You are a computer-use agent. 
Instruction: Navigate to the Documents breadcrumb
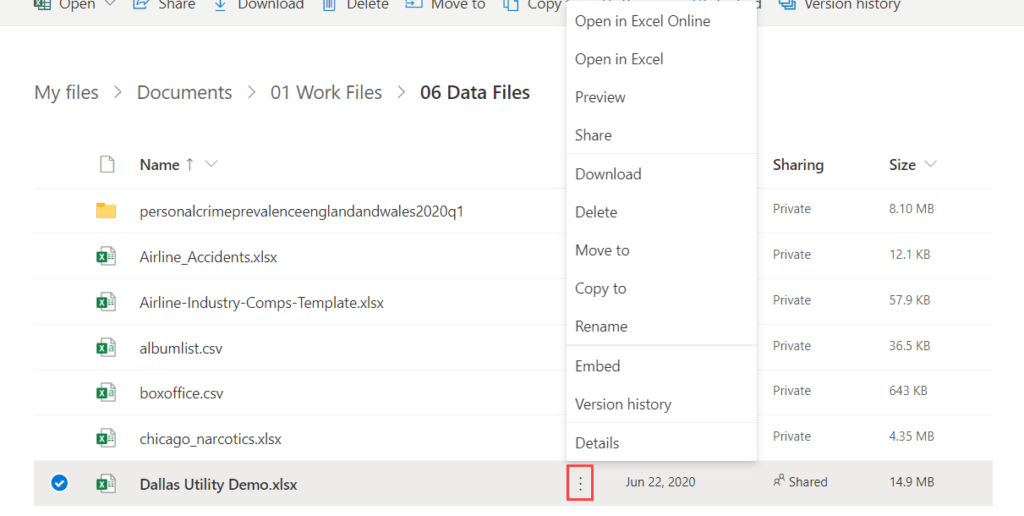pyautogui.click(x=184, y=93)
